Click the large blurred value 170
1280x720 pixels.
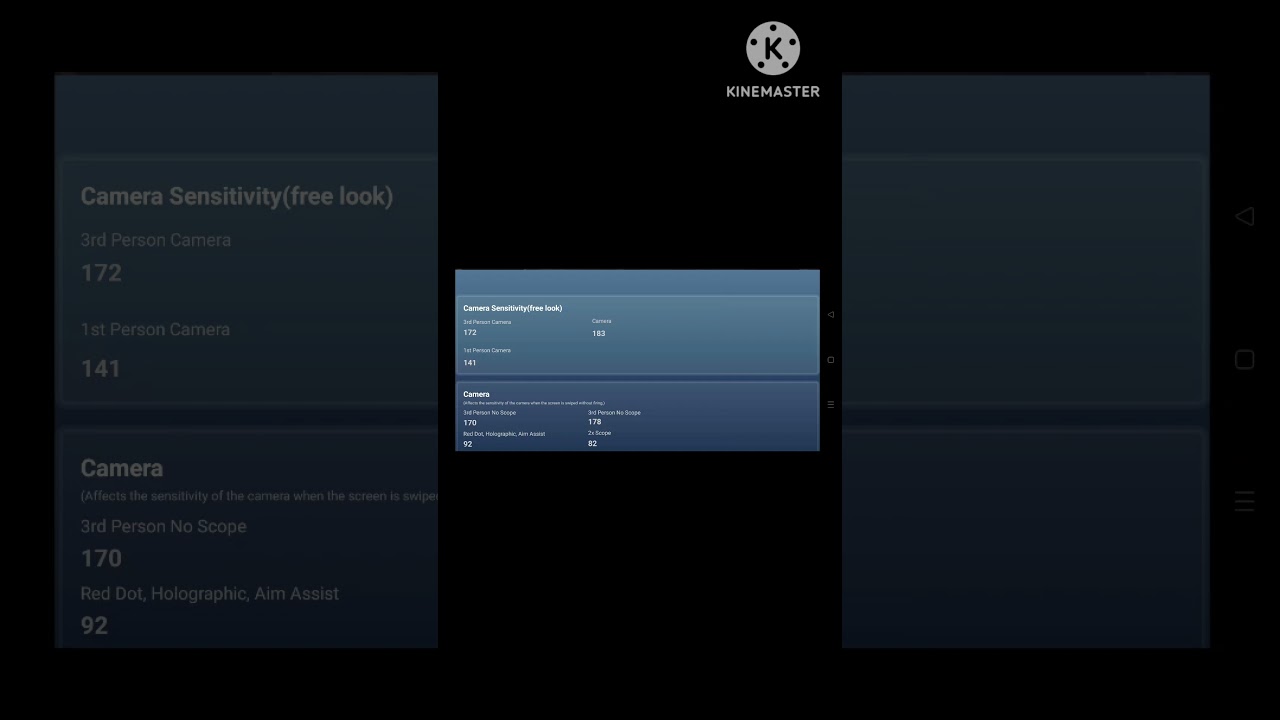click(101, 558)
